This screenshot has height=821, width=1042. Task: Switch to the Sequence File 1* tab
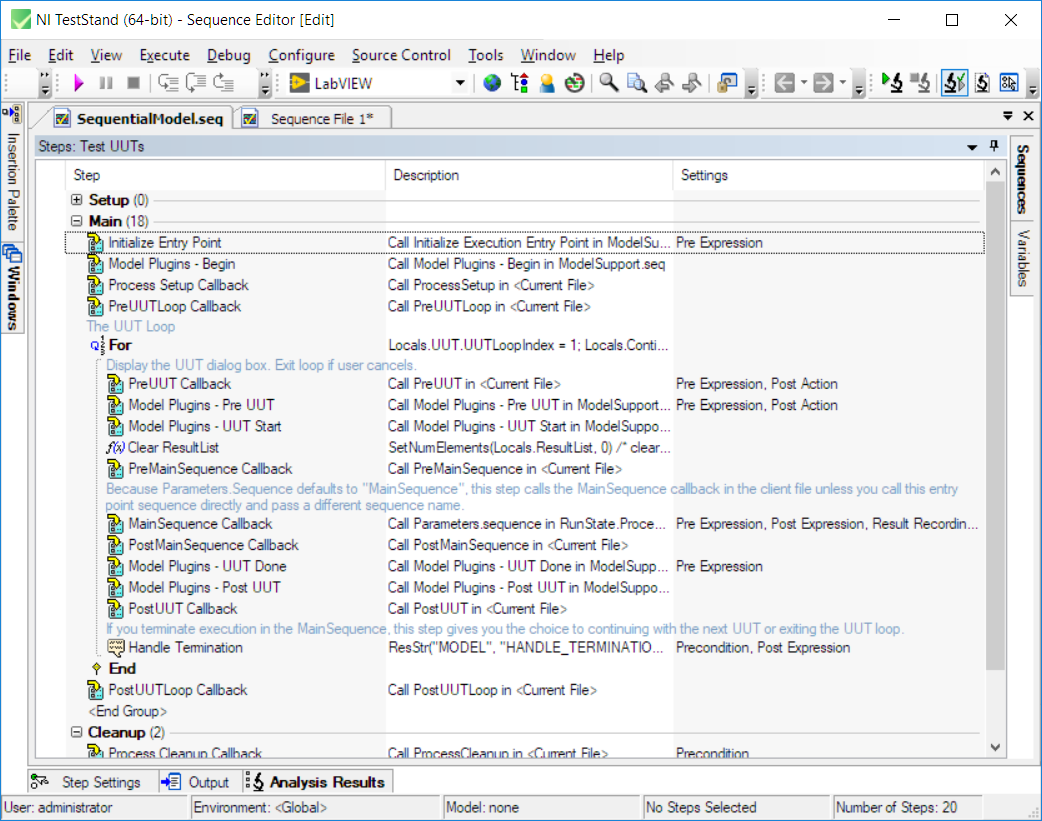321,119
